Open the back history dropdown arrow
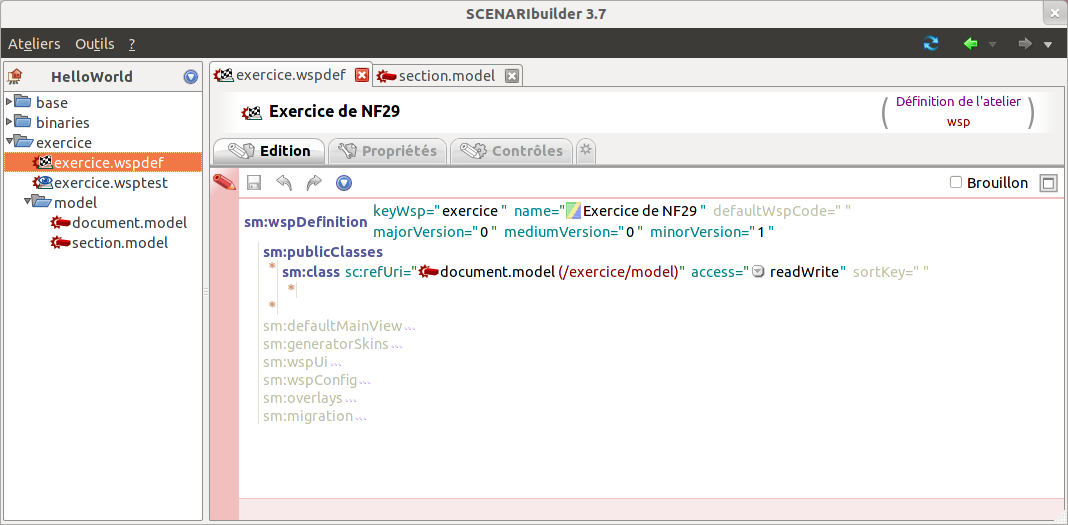 992,44
